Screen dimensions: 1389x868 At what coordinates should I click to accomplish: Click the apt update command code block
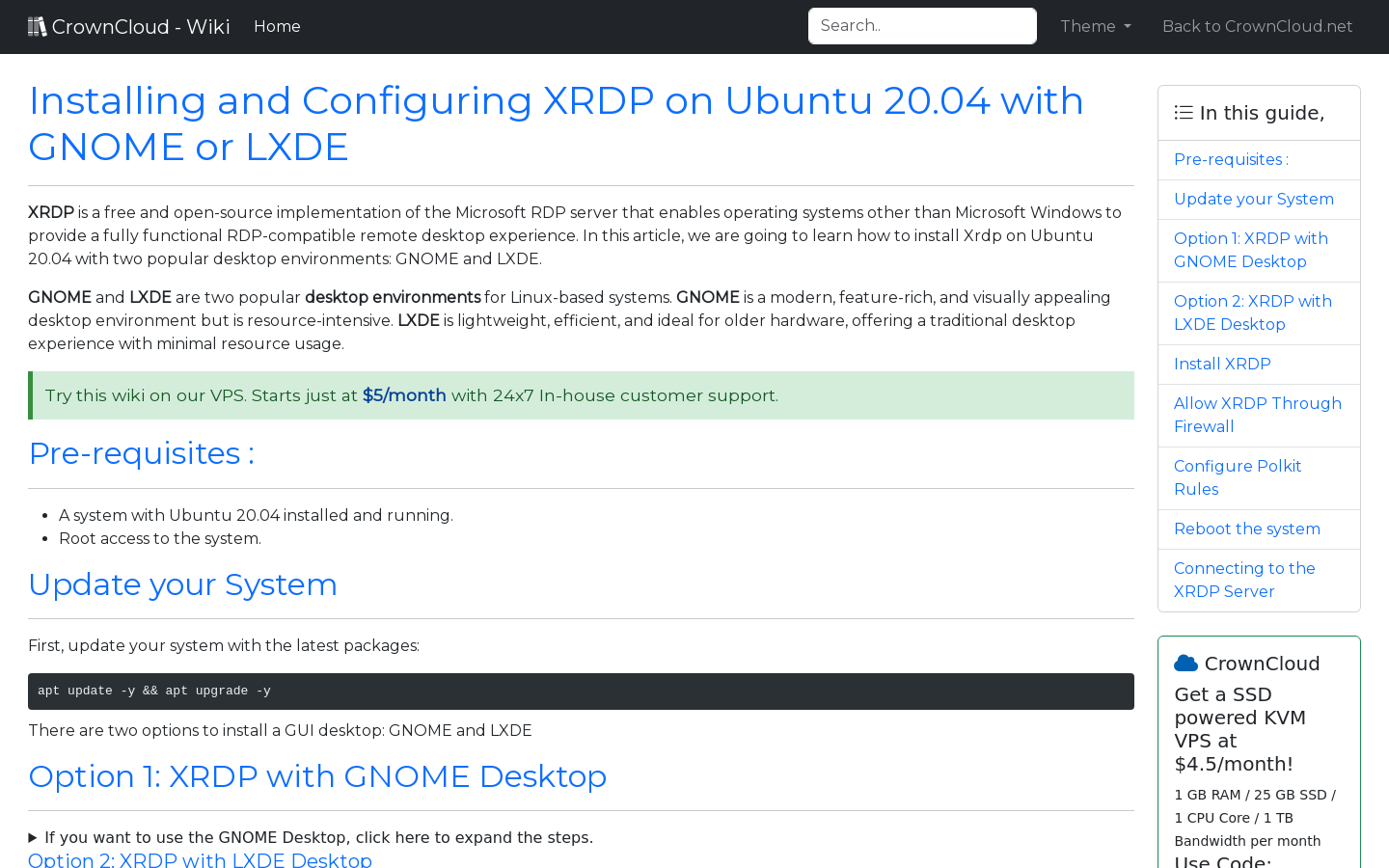point(581,692)
